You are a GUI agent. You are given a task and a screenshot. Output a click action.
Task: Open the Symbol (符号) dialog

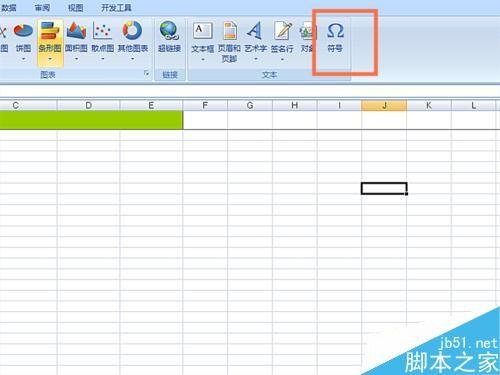pyautogui.click(x=335, y=36)
